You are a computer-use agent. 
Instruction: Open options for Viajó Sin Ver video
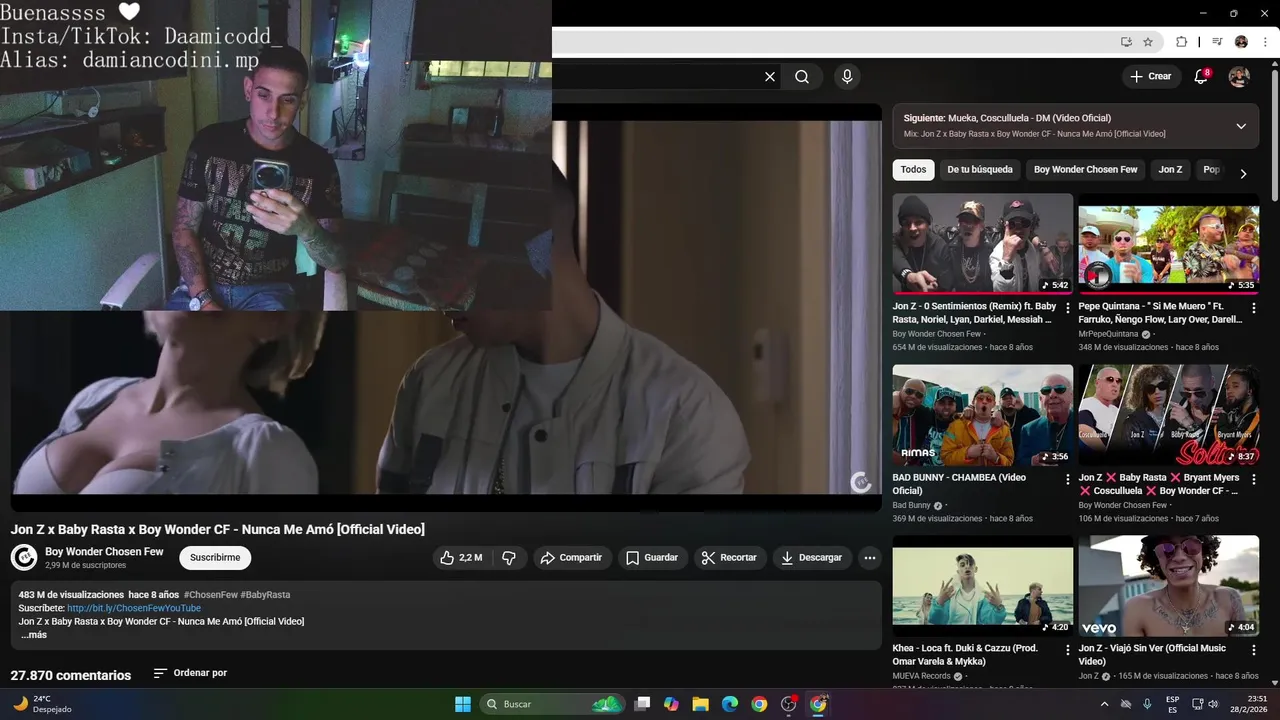(1254, 651)
